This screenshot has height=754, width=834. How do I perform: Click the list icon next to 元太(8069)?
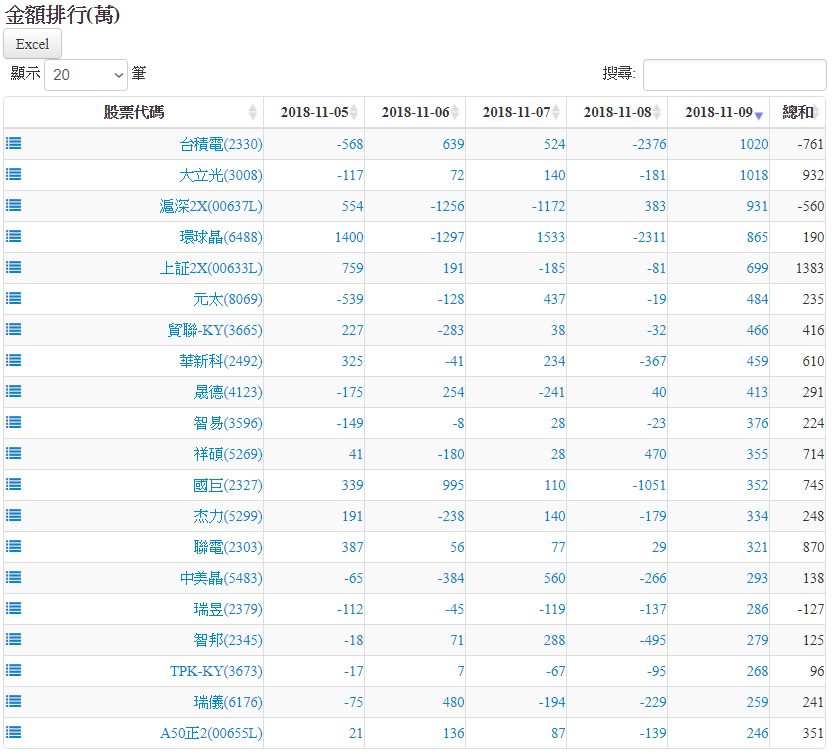pos(14,298)
